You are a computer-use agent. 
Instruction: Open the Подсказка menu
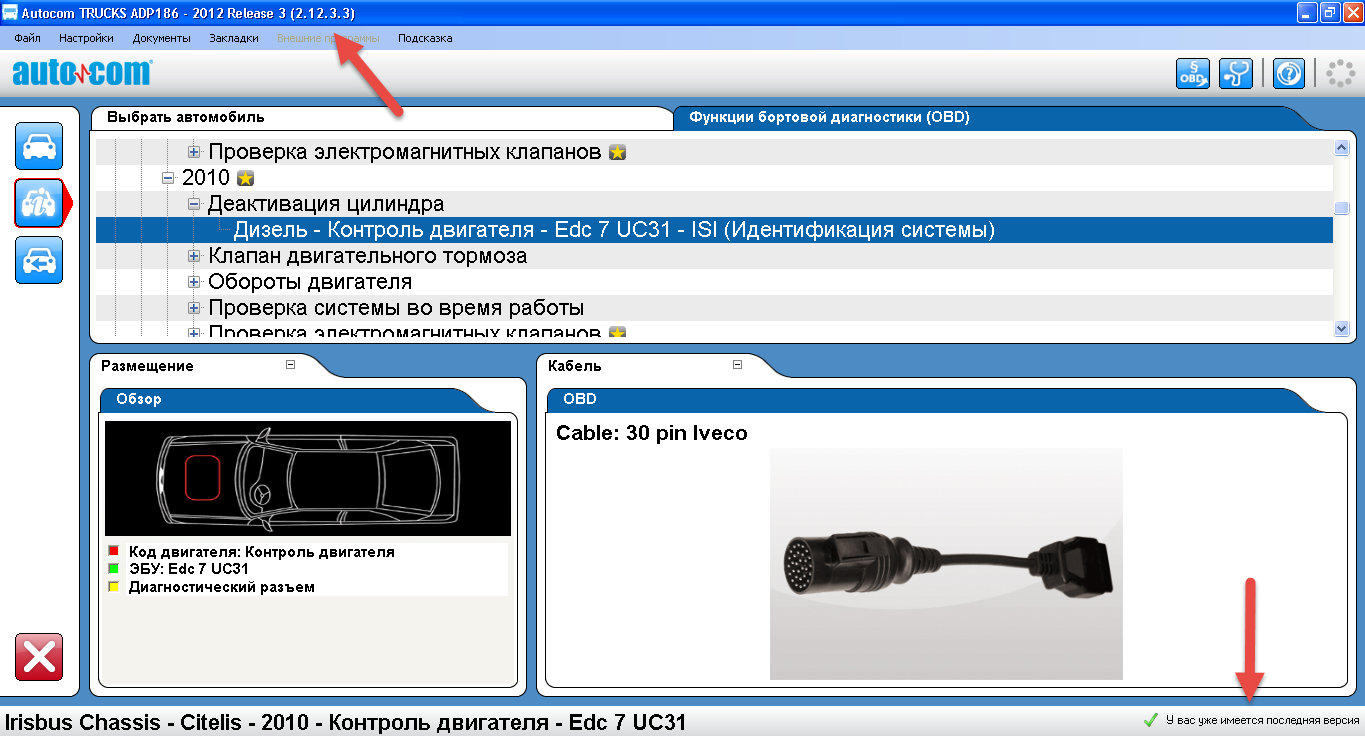coord(425,38)
